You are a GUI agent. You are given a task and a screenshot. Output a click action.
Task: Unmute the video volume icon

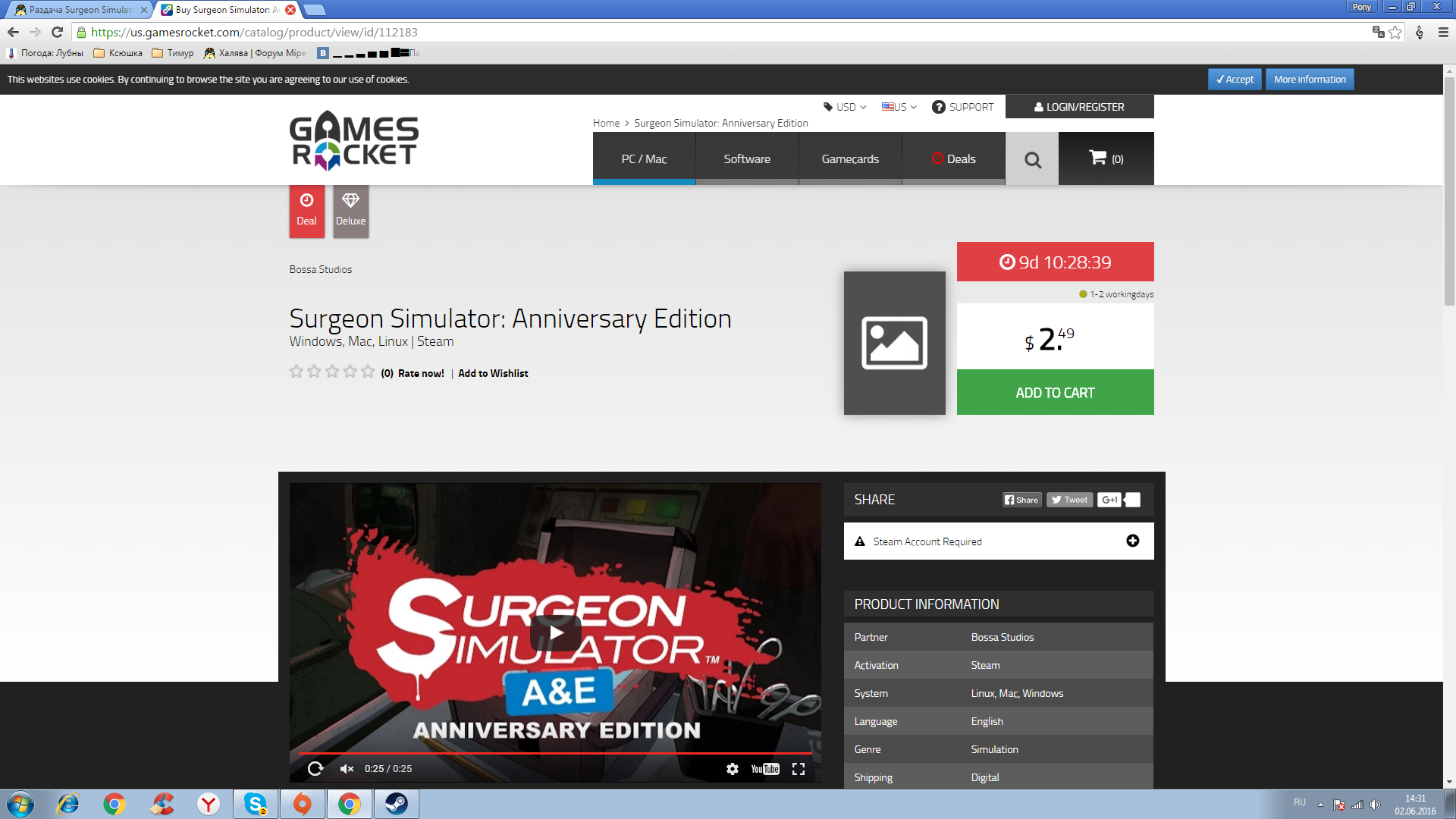tap(347, 769)
